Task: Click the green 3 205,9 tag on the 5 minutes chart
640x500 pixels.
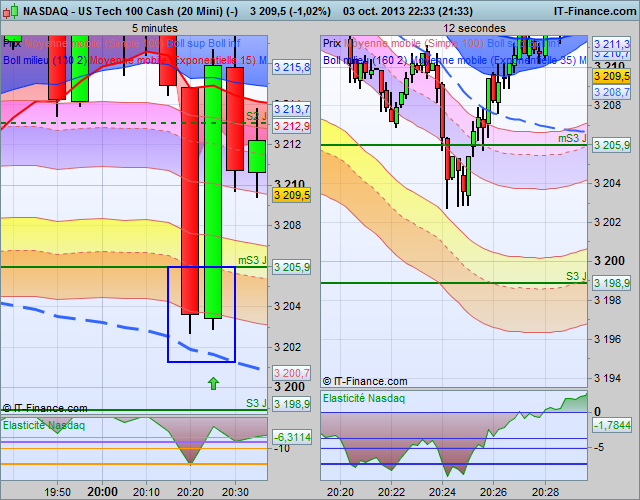Action: click(291, 267)
